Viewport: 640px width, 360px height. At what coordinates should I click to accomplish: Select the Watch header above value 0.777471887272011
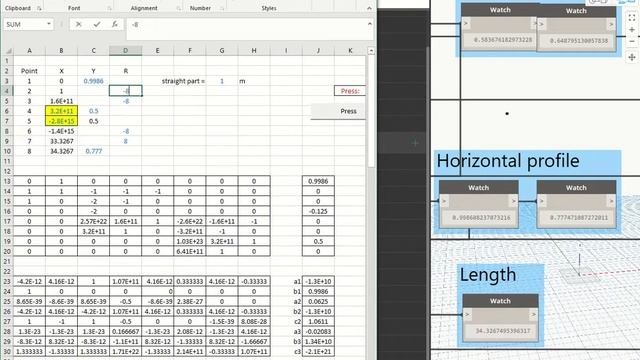coord(576,188)
